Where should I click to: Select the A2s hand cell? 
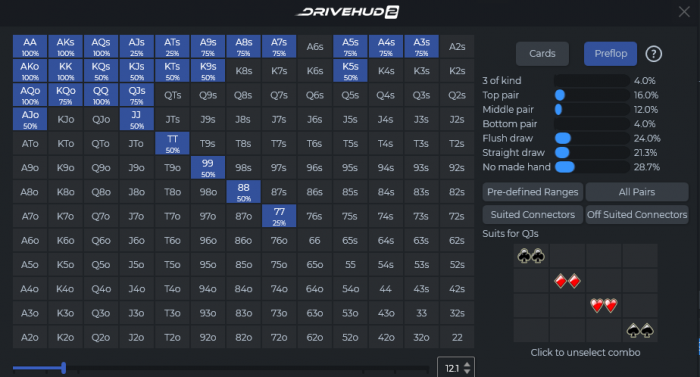pos(457,46)
